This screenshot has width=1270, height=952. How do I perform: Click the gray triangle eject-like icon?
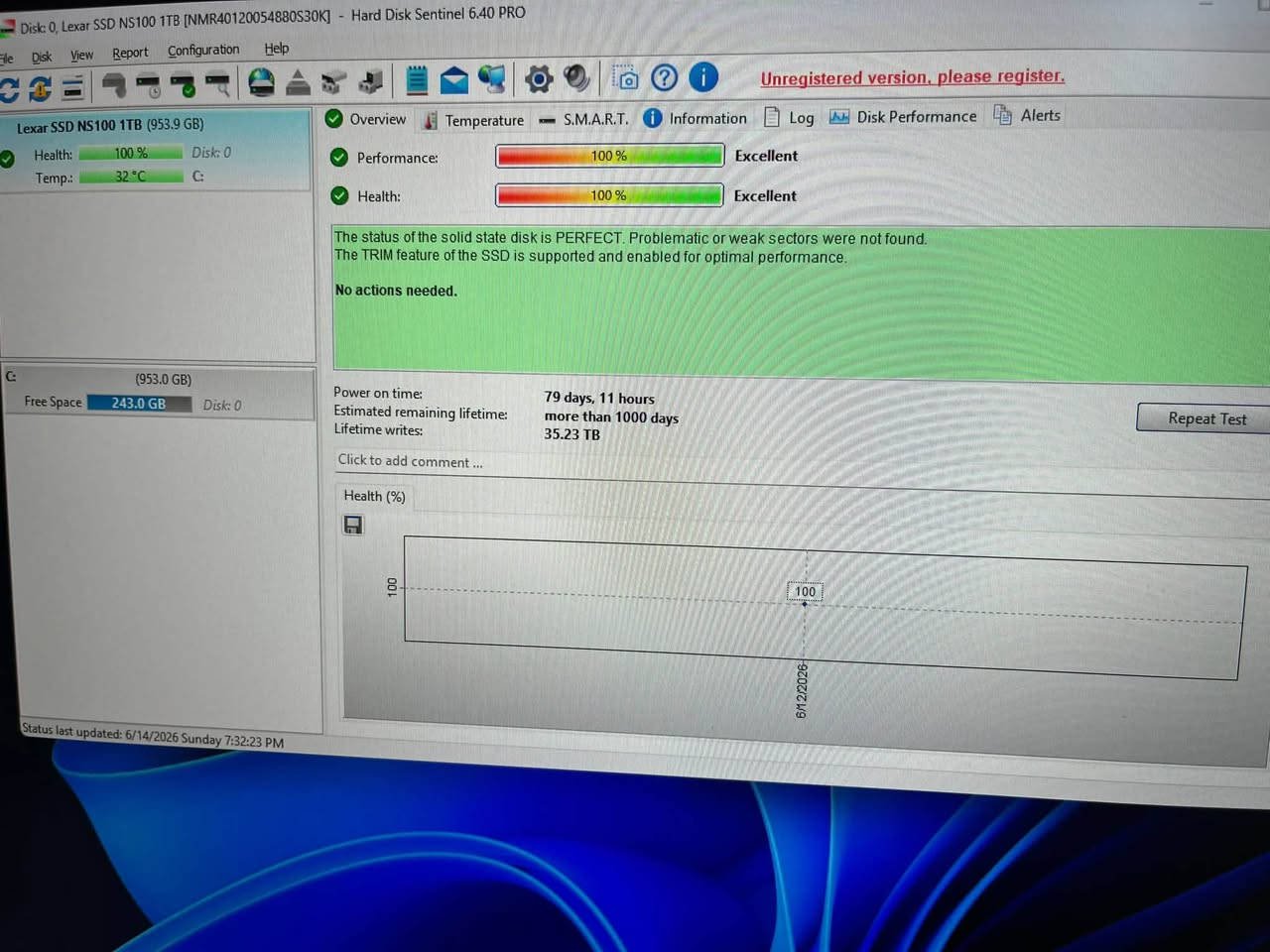[x=298, y=83]
